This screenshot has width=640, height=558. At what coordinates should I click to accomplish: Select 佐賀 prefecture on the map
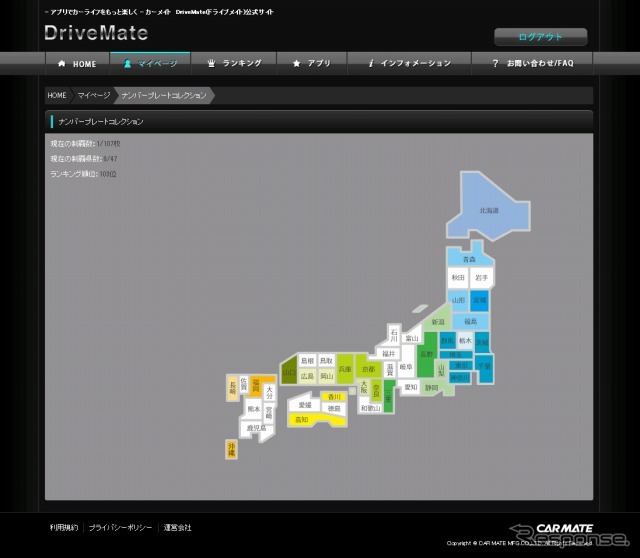244,384
